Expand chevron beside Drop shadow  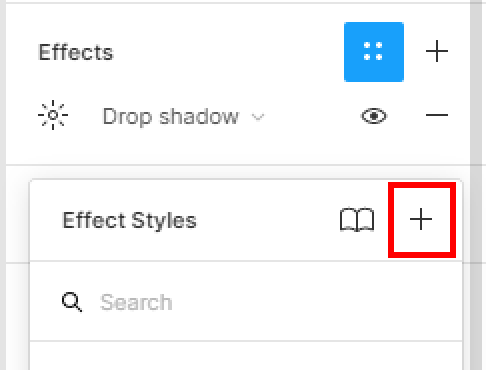[x=258, y=117]
